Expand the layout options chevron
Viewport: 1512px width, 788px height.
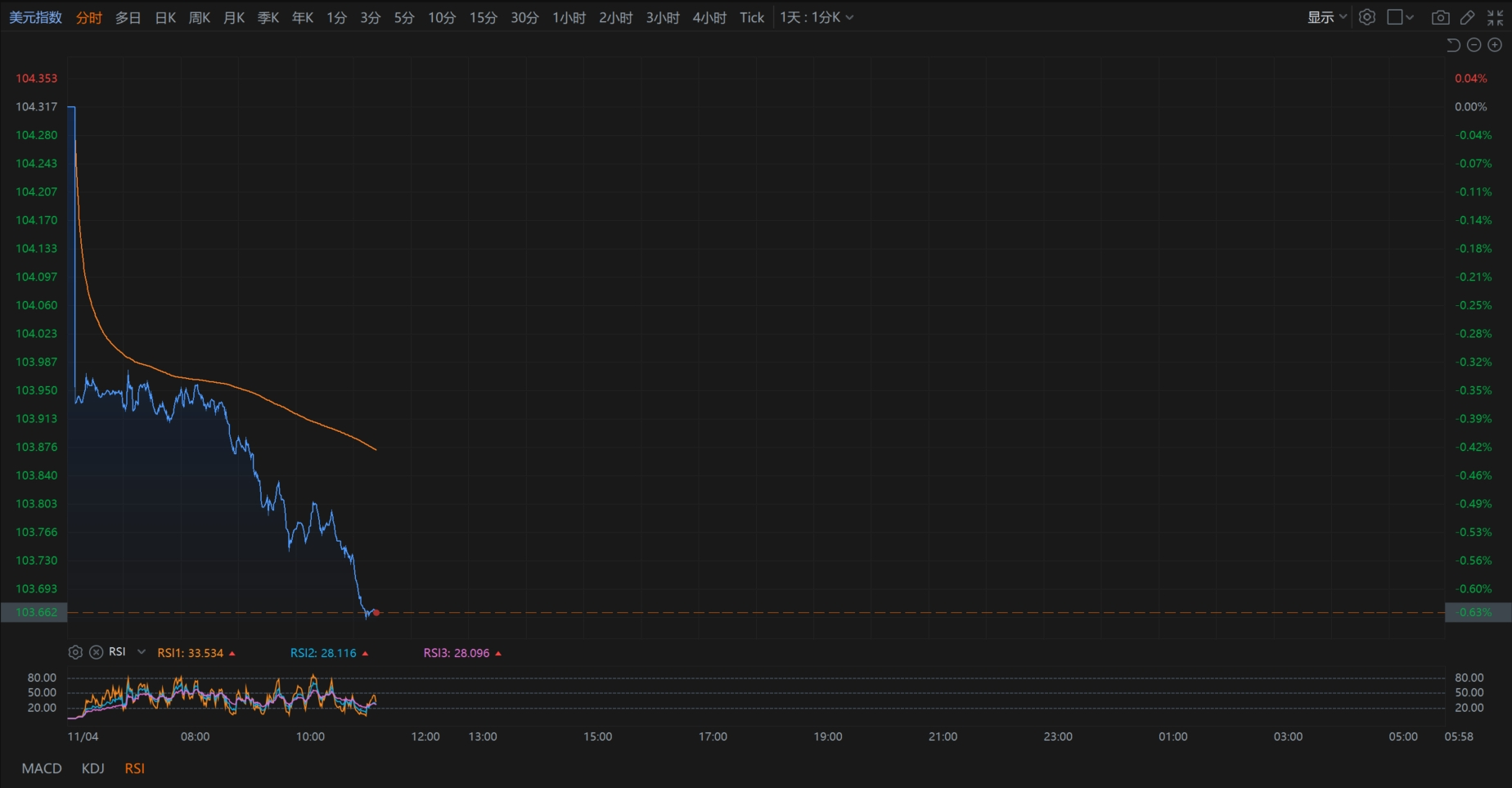[1410, 17]
